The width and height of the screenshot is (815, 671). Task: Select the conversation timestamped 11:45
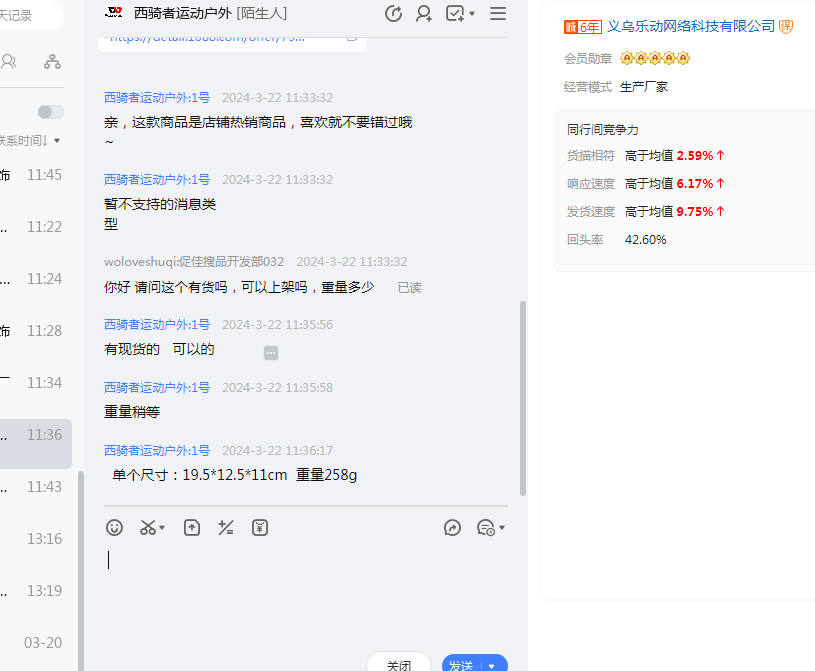click(x=36, y=175)
